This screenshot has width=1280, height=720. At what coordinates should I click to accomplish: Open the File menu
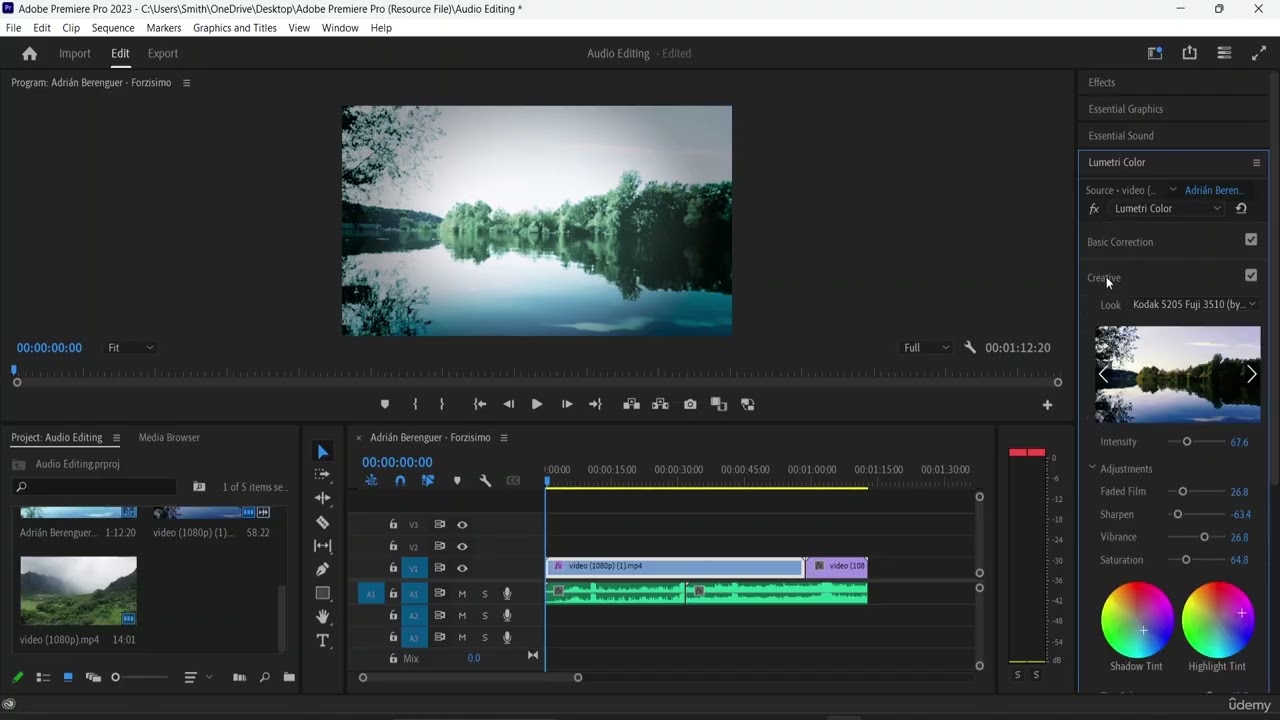pyautogui.click(x=14, y=28)
